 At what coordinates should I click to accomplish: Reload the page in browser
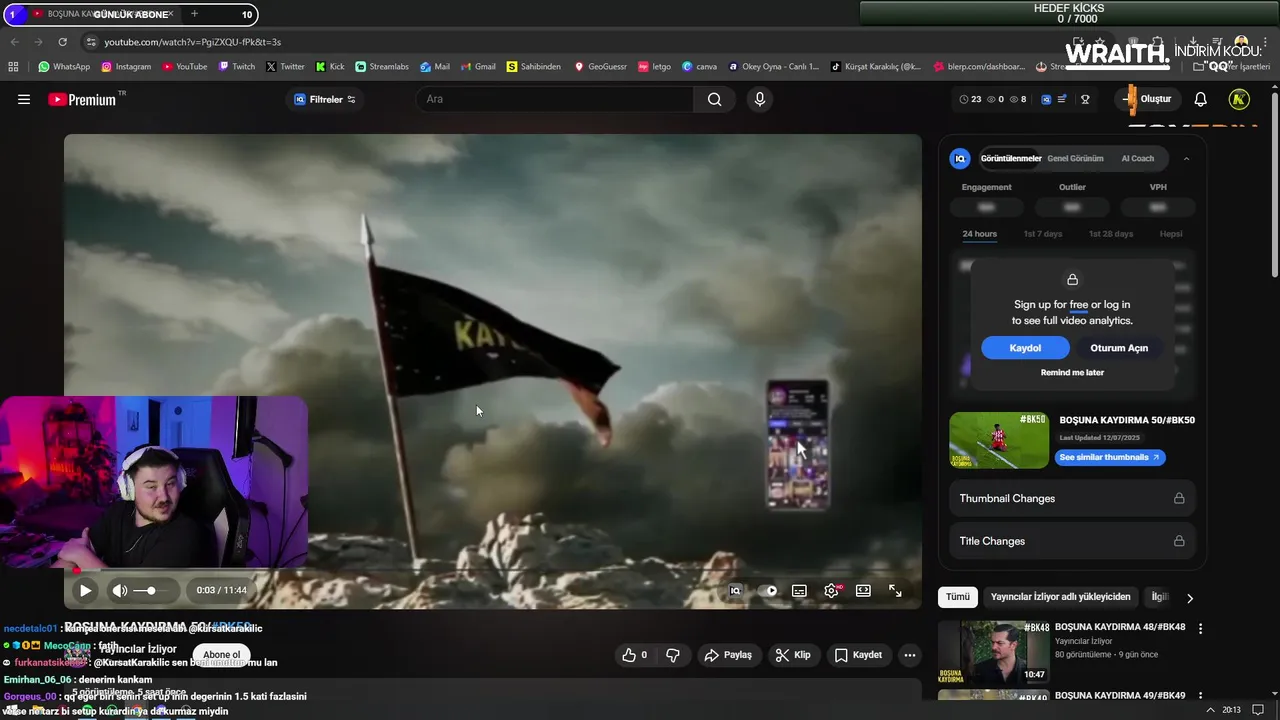click(x=62, y=42)
